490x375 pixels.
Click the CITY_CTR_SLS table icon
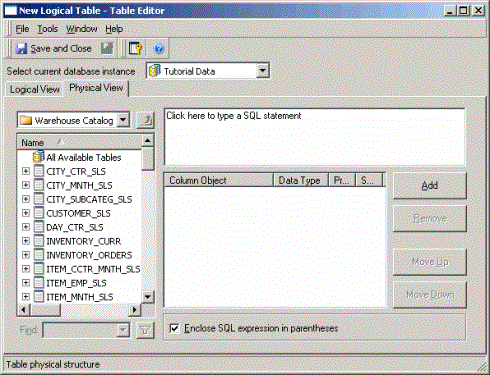pos(39,171)
